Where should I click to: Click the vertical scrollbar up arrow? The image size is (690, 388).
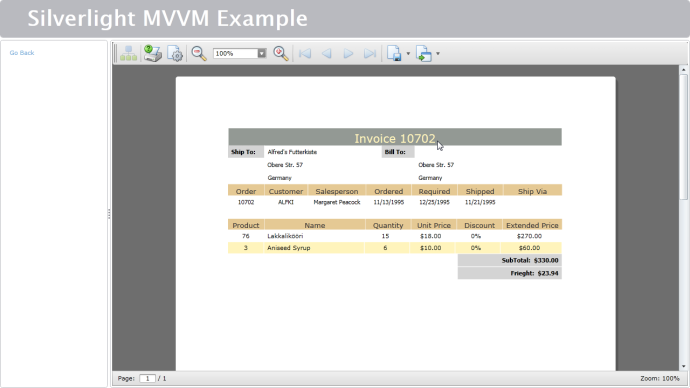683,70
